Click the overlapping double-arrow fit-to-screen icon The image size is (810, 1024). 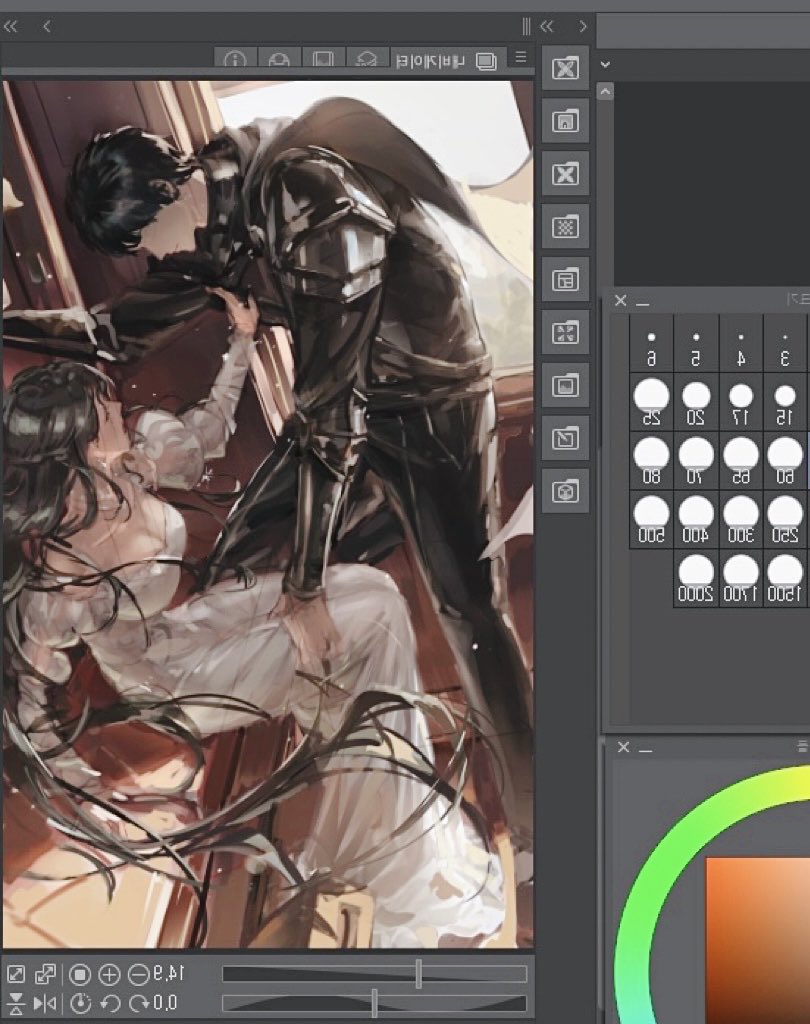(45, 975)
